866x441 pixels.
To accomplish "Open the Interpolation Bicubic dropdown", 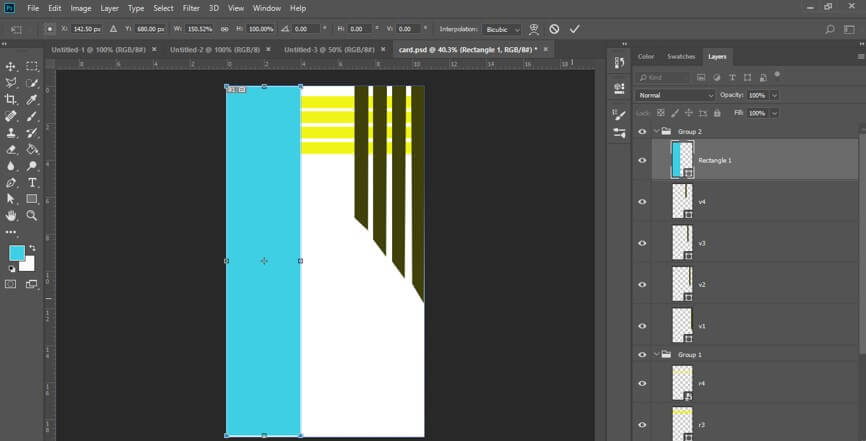I will tap(501, 29).
